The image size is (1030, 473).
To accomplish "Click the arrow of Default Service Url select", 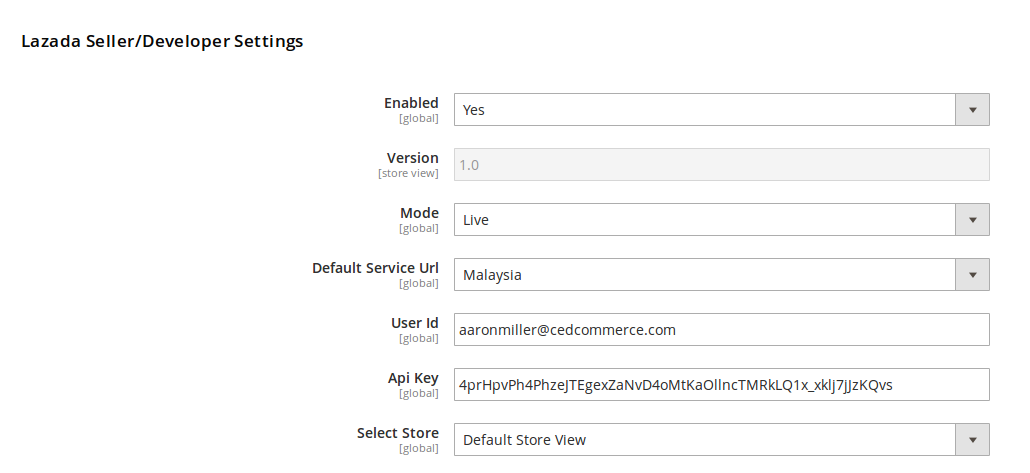I will (x=972, y=275).
